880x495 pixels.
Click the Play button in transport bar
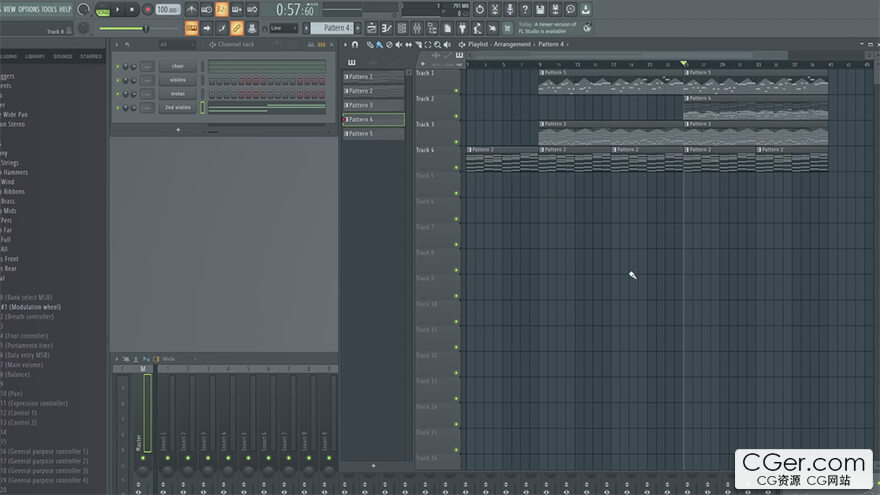pos(118,9)
